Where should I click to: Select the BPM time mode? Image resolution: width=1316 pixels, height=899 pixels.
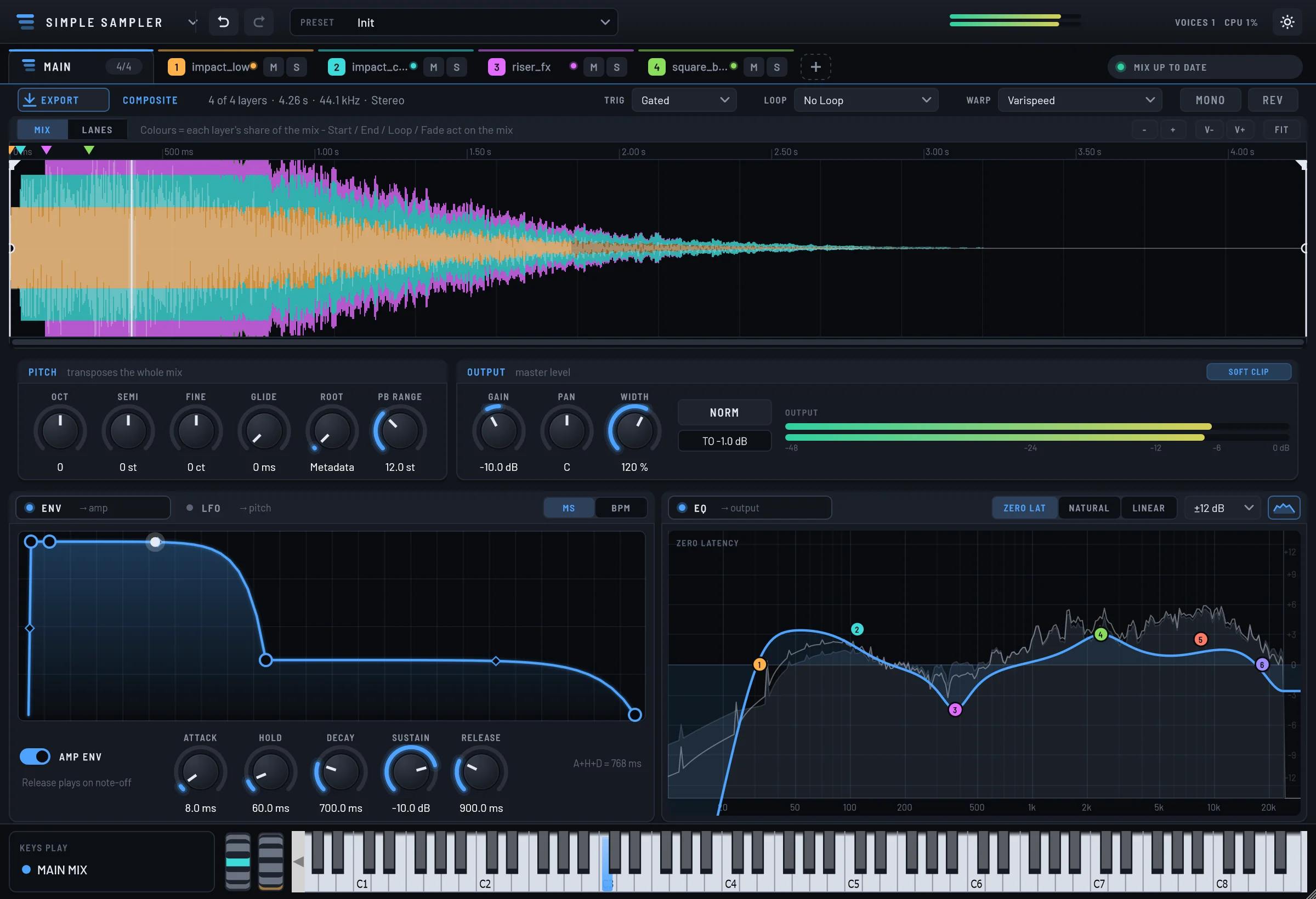pos(621,508)
